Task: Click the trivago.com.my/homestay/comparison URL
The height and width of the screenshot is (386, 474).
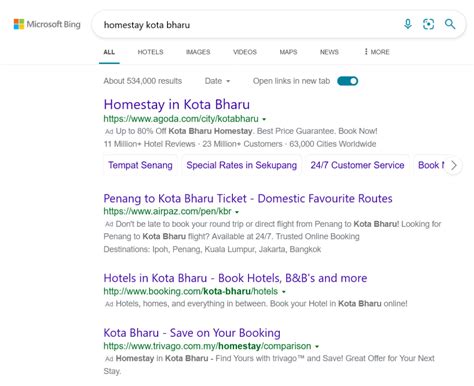Action: coord(207,346)
